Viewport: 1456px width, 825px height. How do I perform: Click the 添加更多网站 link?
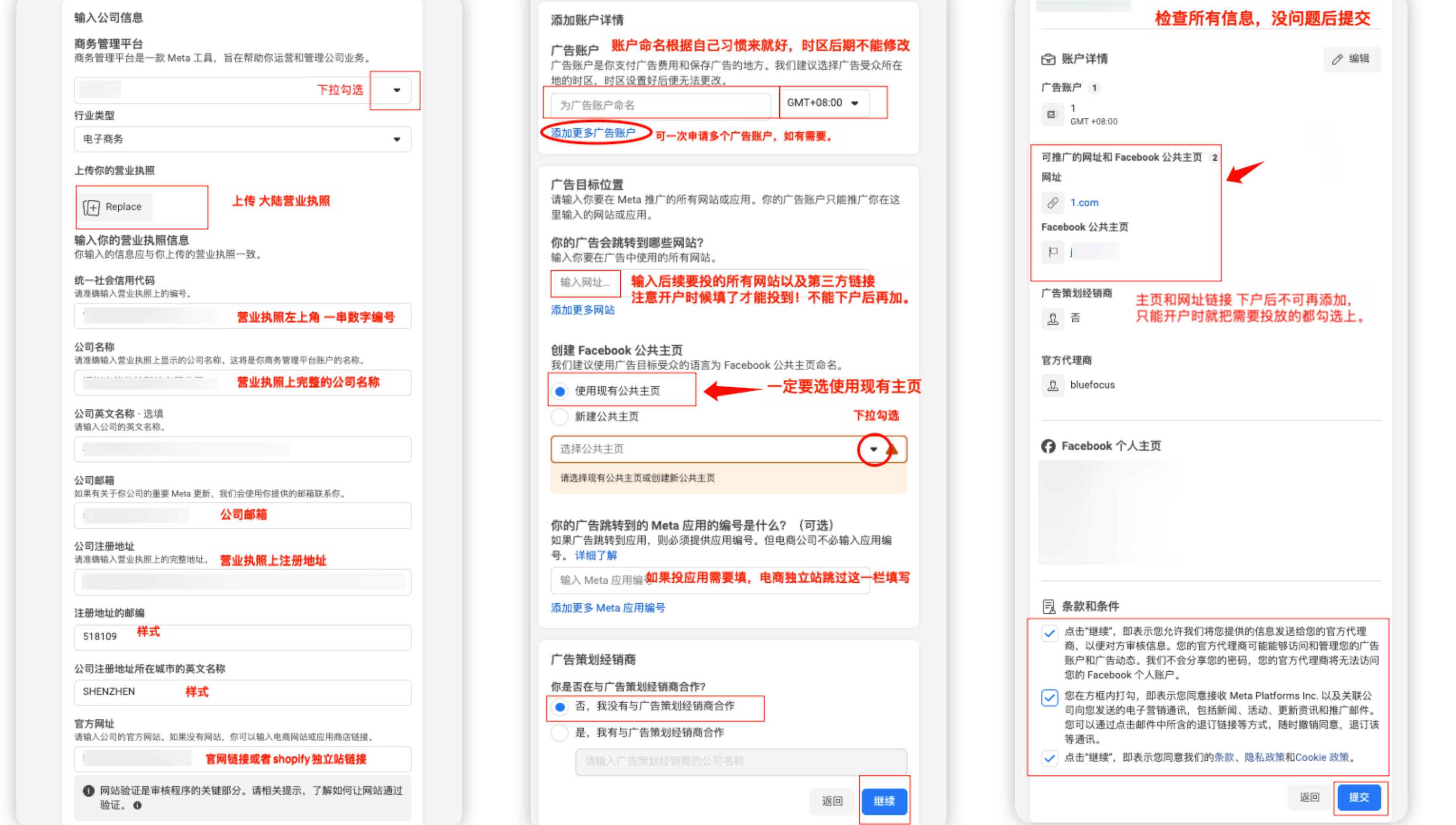pyautogui.click(x=582, y=310)
